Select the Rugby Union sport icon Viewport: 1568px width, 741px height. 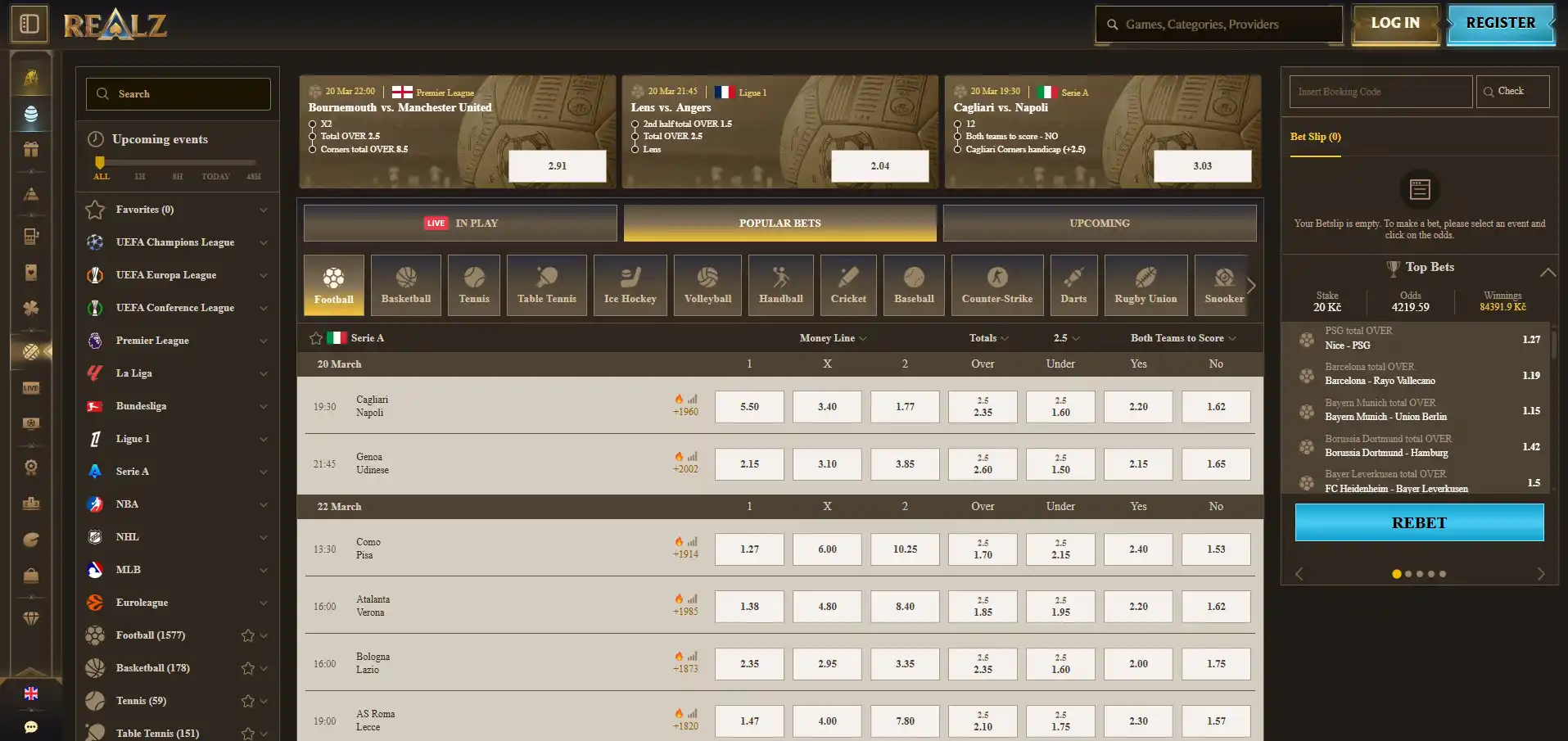coord(1145,285)
